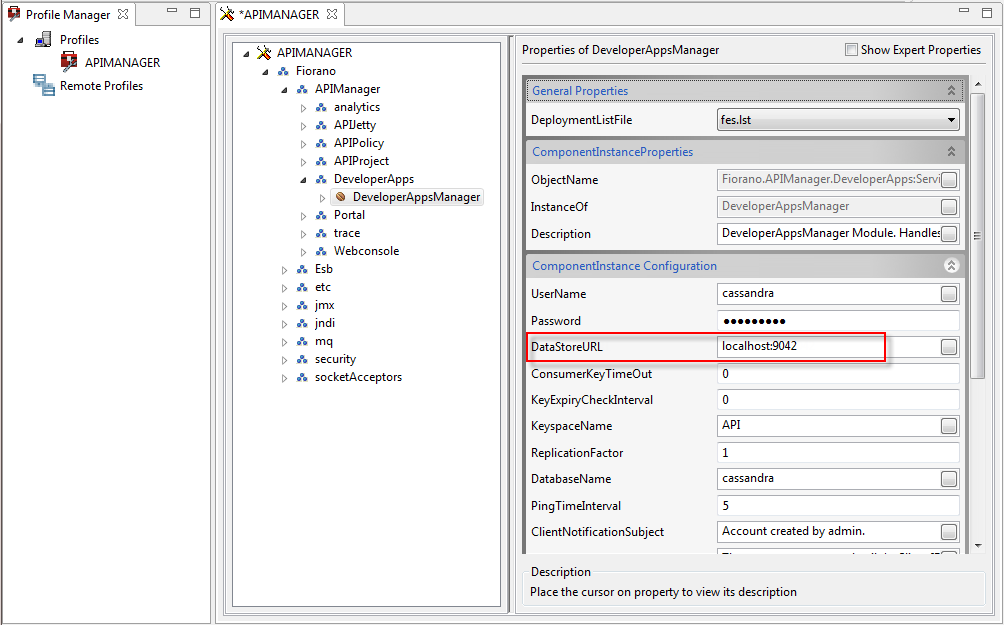Collapse the General Properties section
Viewport: 1004px width, 625px height.
(x=951, y=91)
